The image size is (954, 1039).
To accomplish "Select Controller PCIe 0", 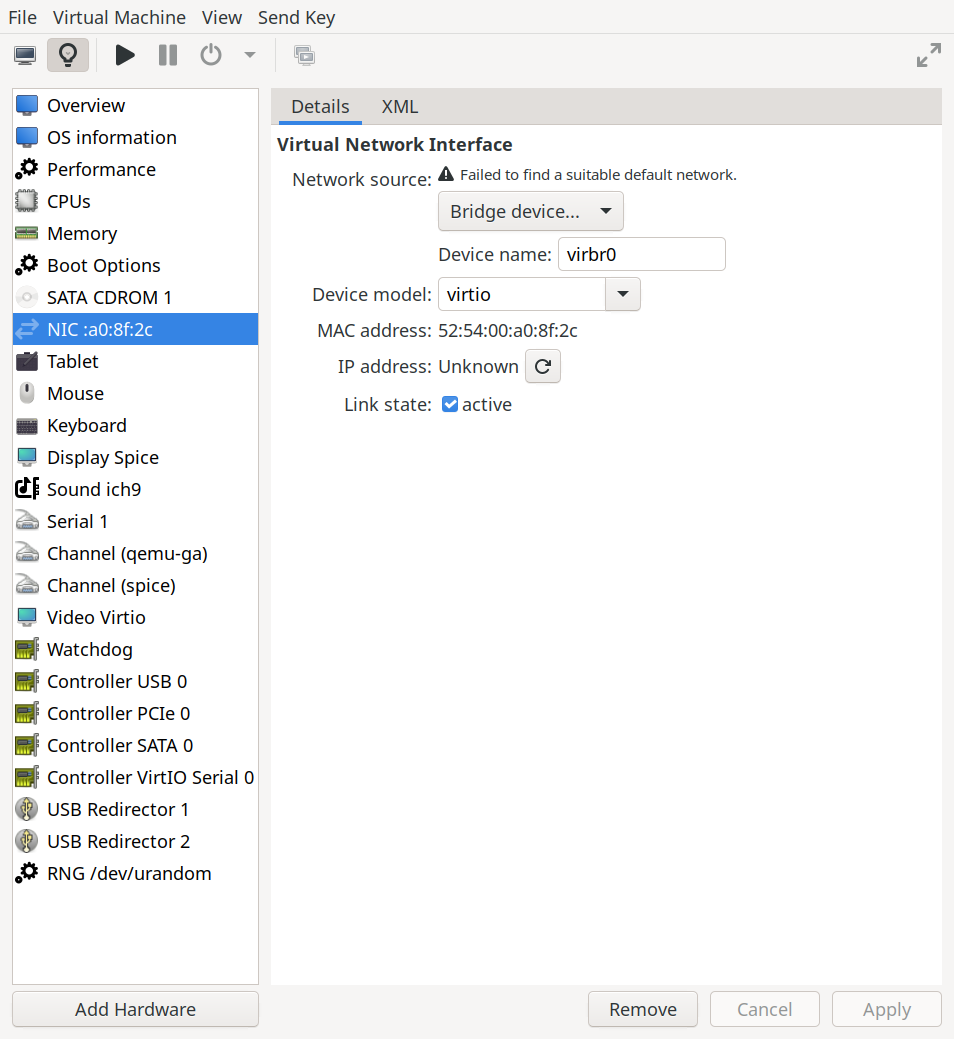I will click(135, 714).
